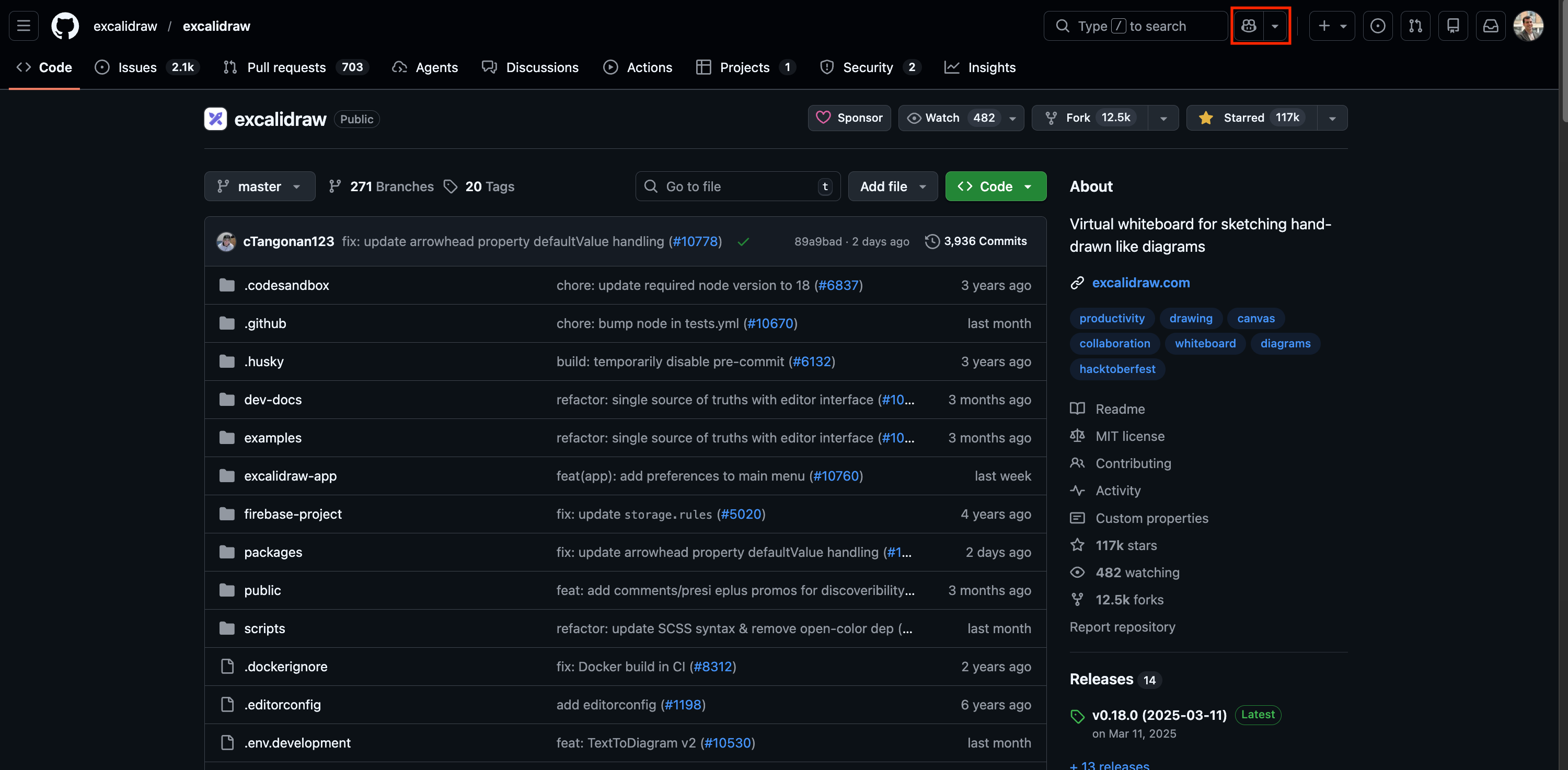Expand the master branch dropdown
Viewport: 1568px width, 770px height.
coord(259,186)
